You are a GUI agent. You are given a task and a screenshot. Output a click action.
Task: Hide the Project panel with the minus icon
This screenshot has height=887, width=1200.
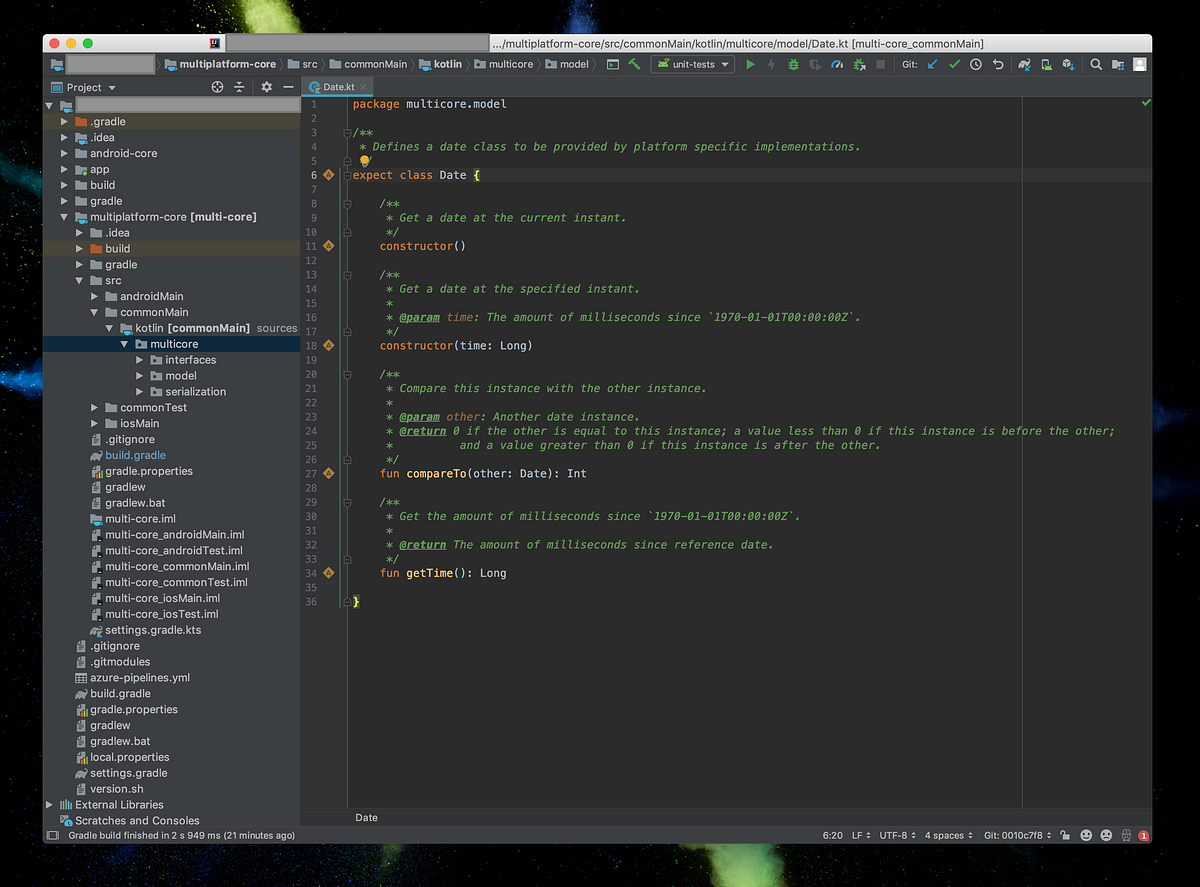(x=289, y=87)
